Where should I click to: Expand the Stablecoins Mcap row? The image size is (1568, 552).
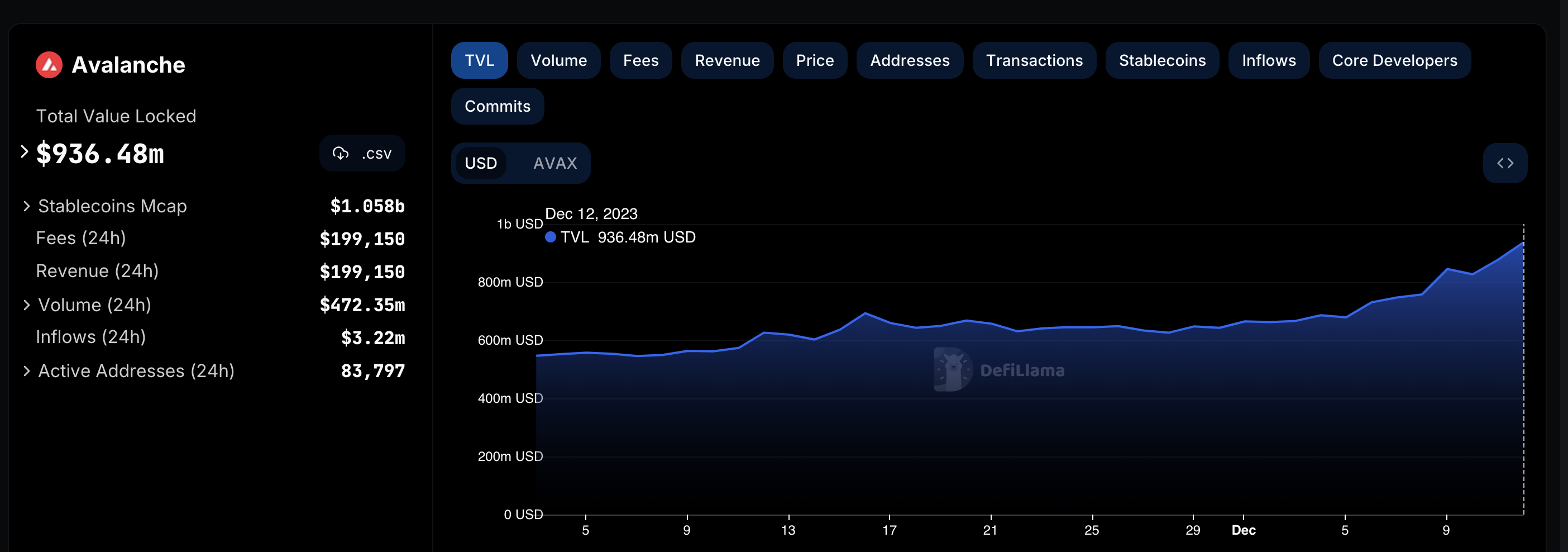pyautogui.click(x=26, y=207)
